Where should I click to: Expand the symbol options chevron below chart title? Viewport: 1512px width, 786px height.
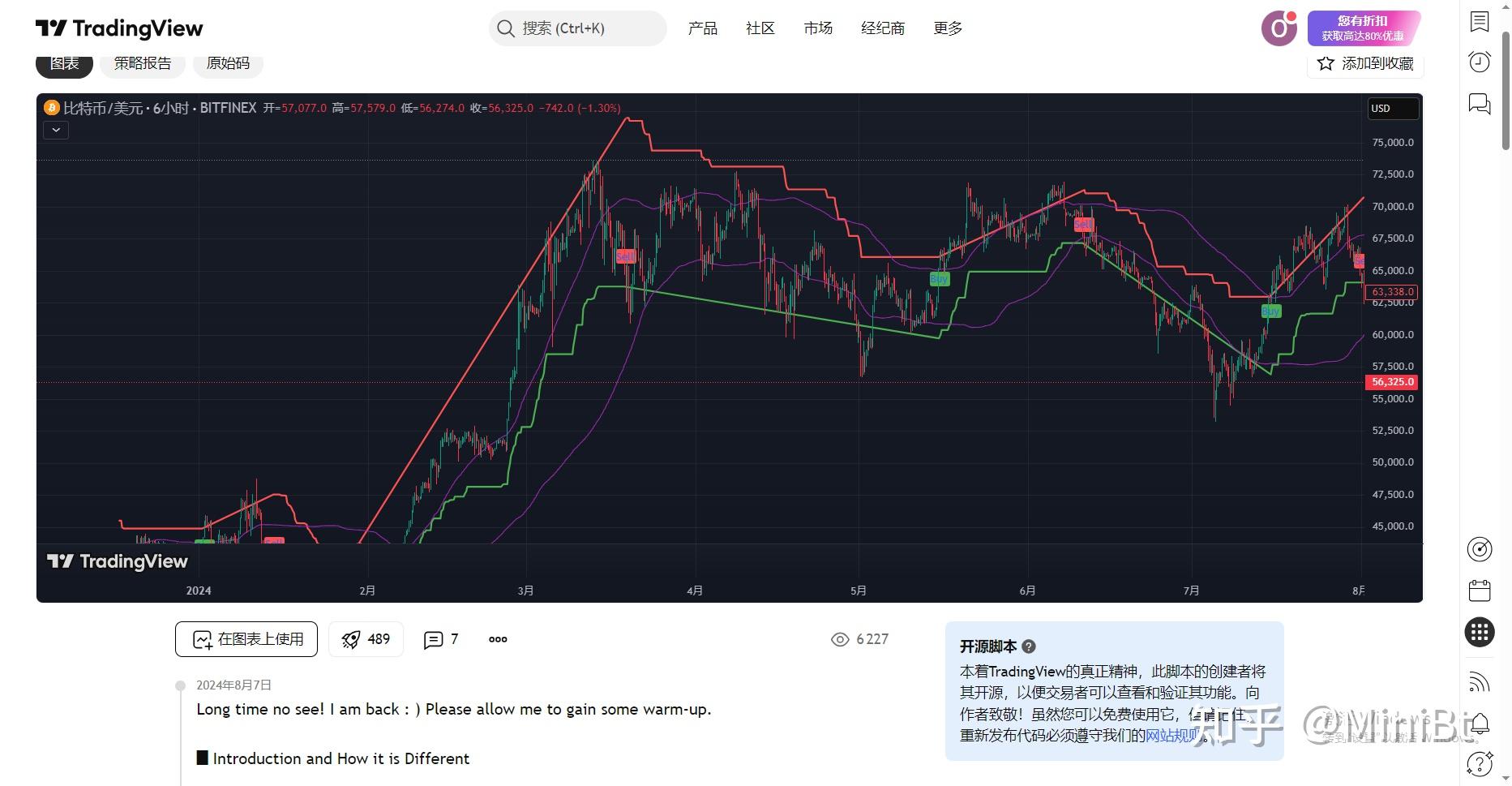click(55, 130)
